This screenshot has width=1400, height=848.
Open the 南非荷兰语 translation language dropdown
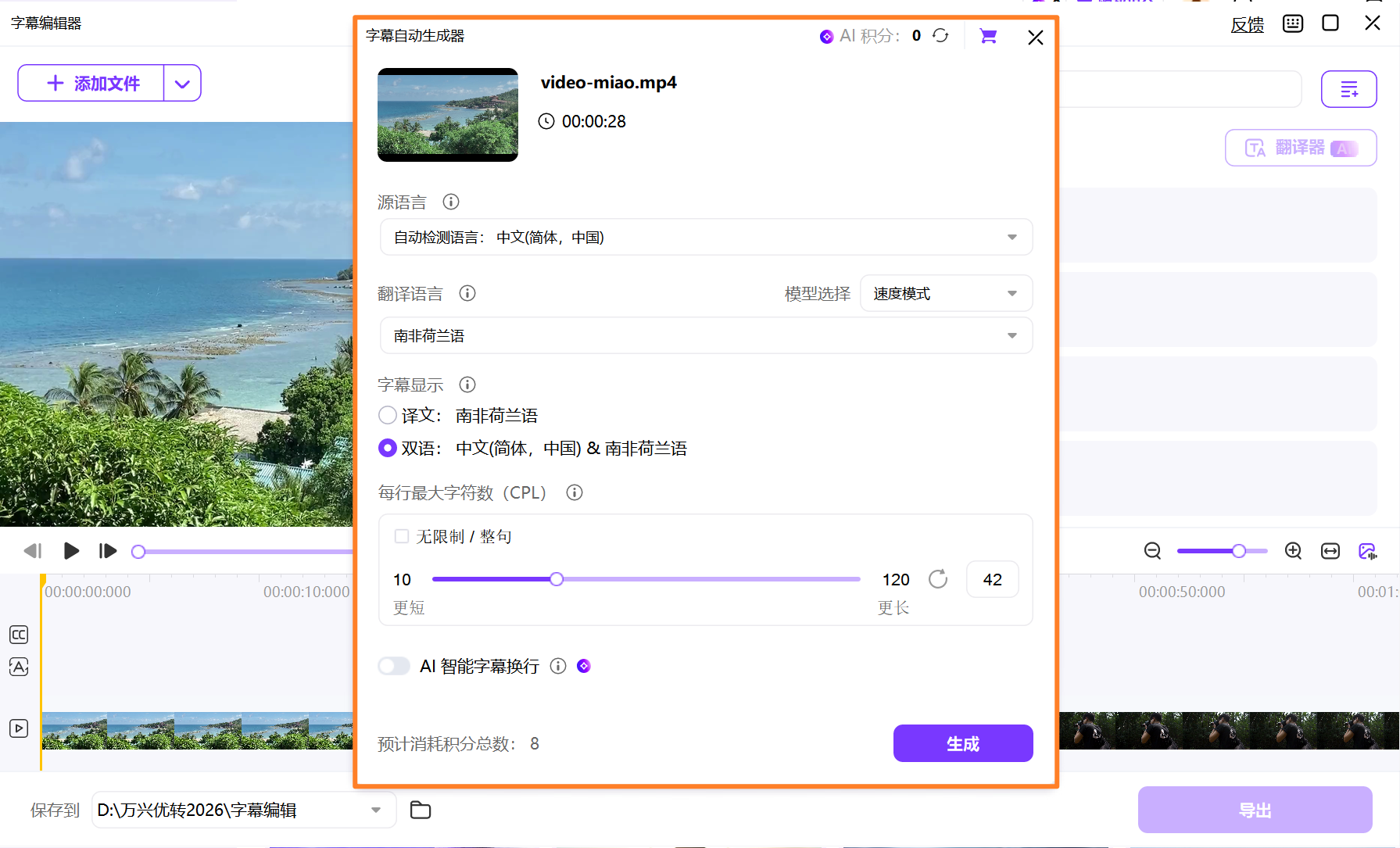705,336
